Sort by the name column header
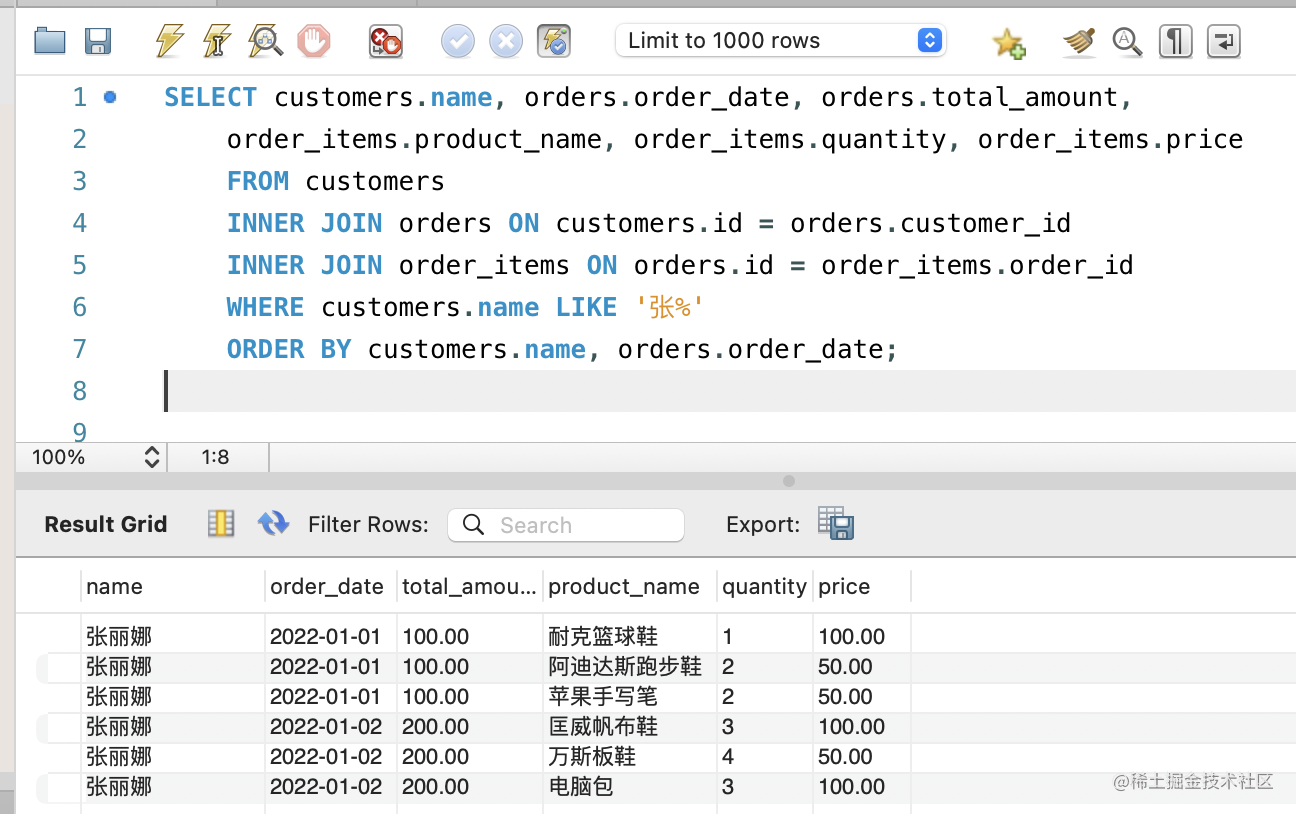Image resolution: width=1296 pixels, height=814 pixels. coord(173,587)
